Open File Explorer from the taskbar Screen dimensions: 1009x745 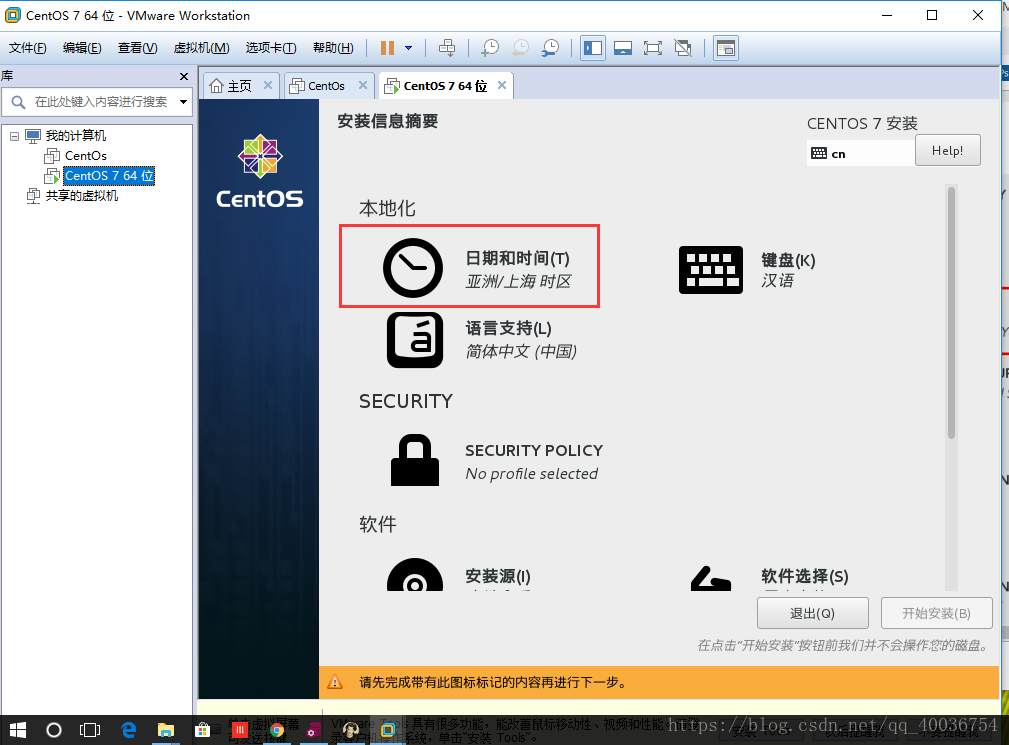point(166,730)
